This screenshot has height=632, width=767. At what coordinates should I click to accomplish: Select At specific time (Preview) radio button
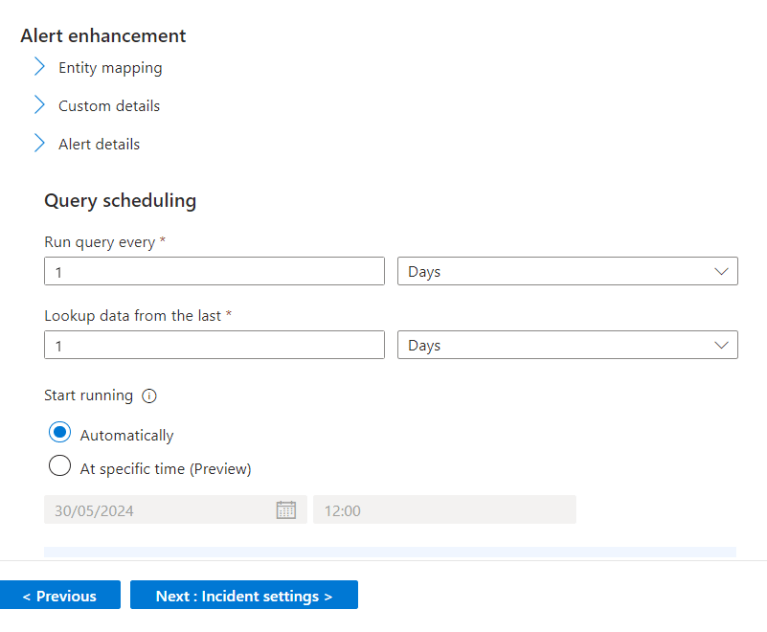tap(60, 466)
